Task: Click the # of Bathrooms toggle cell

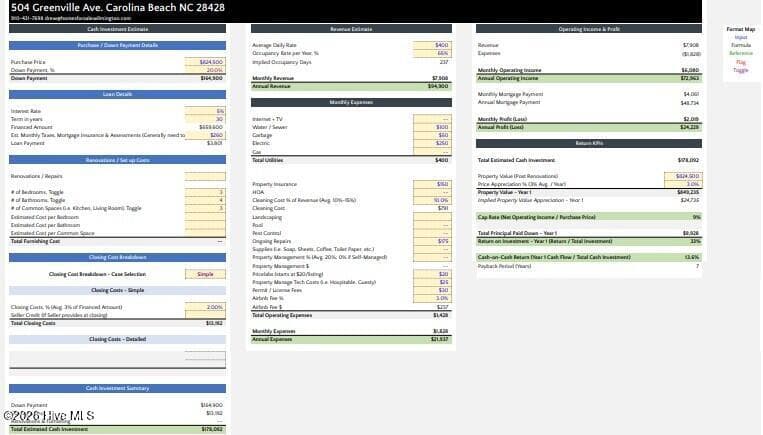Action: (205, 200)
